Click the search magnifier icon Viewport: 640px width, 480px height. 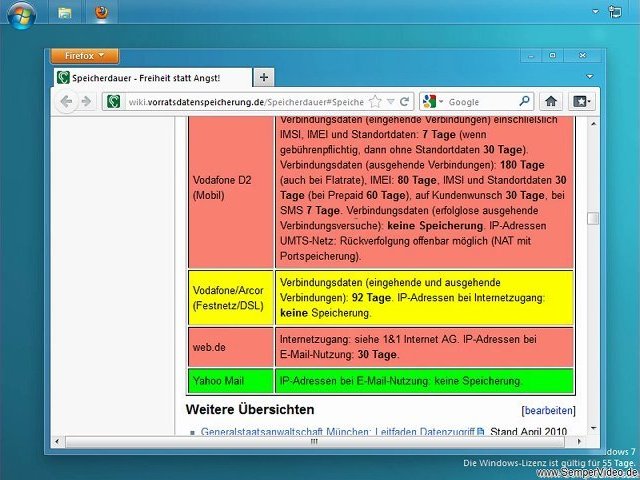[524, 101]
